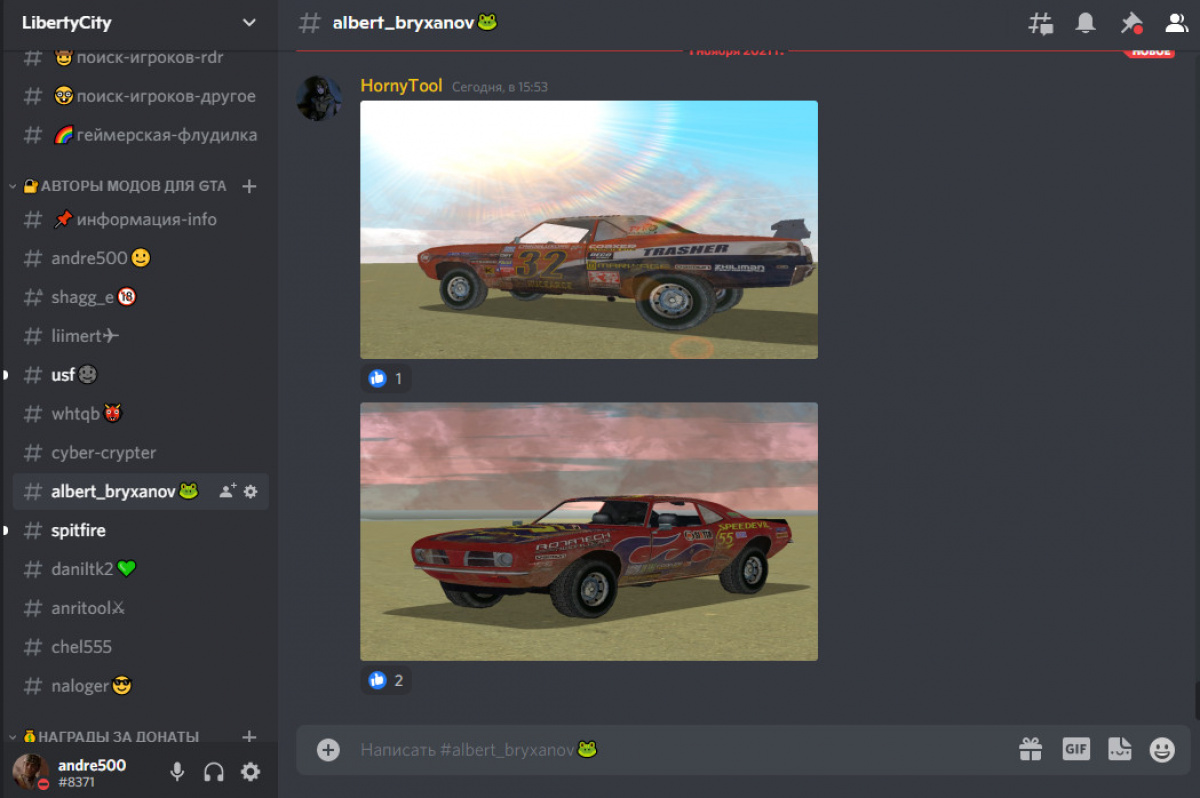The width and height of the screenshot is (1200, 798).
Task: Open геймерская-флудилка channel
Action: tap(140, 135)
